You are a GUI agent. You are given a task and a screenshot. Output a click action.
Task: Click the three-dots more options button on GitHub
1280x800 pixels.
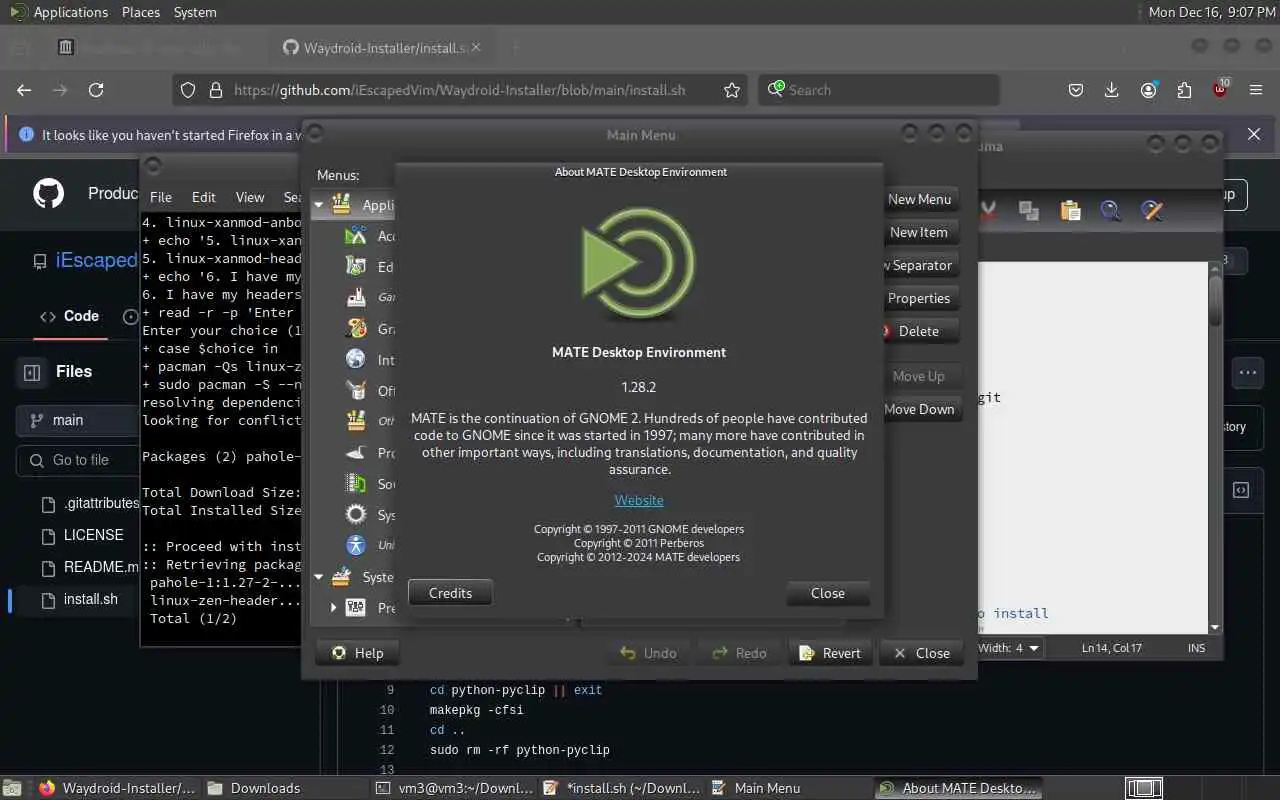click(x=1247, y=373)
